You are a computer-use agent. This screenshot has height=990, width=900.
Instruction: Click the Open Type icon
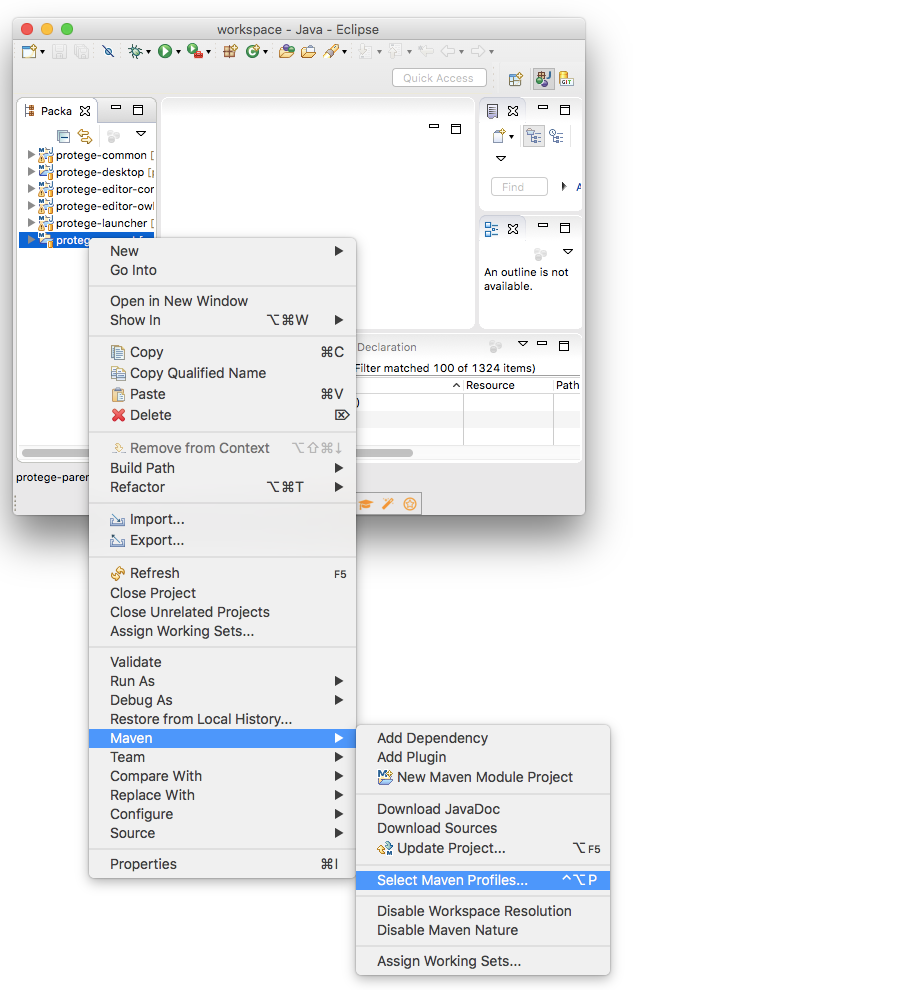tap(287, 51)
